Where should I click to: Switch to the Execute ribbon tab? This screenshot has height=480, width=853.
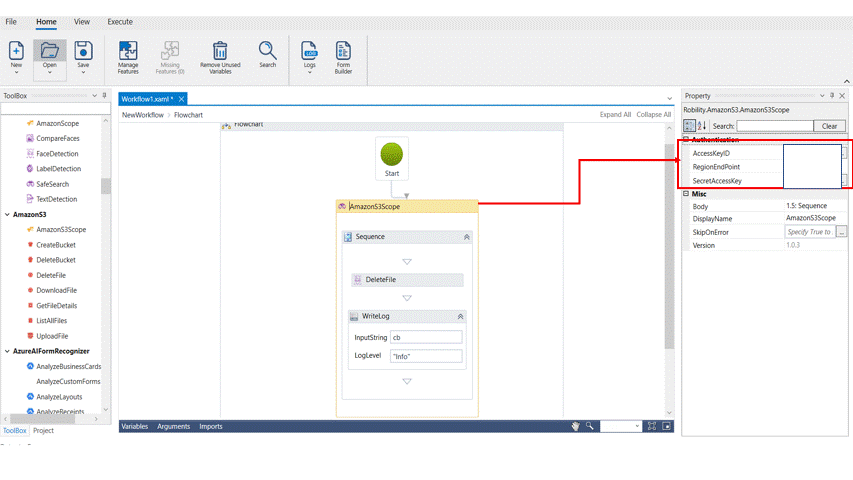click(119, 21)
